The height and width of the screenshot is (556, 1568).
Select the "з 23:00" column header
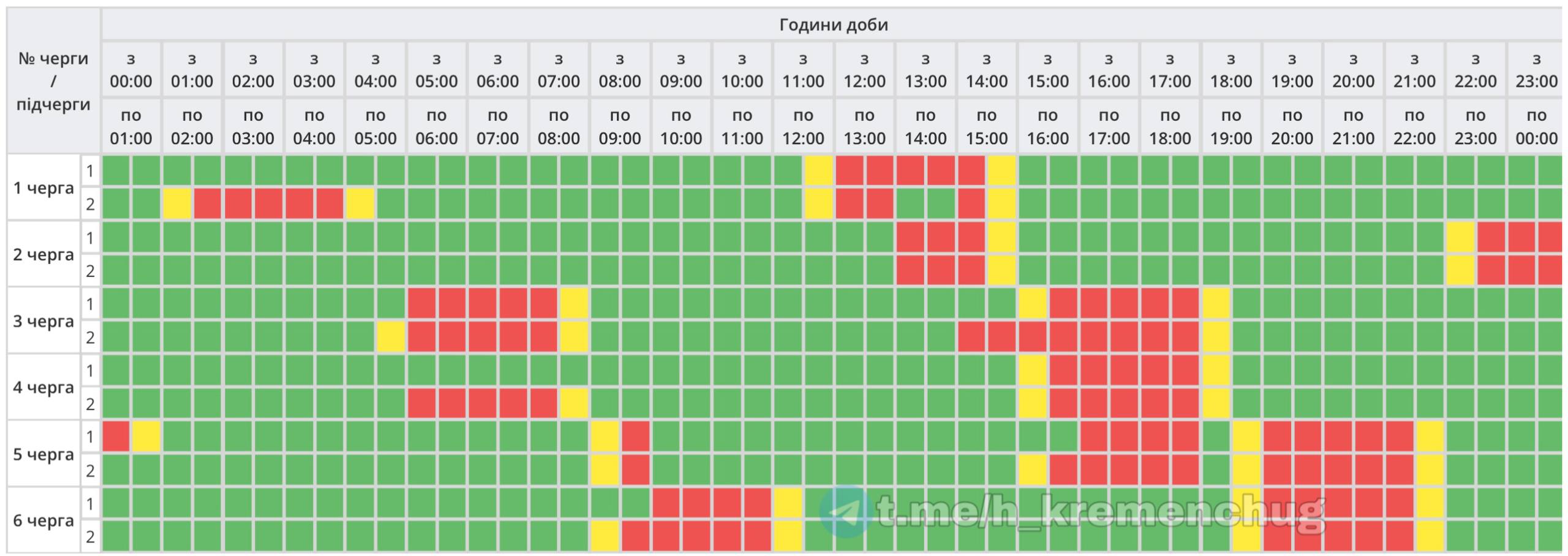click(x=1536, y=70)
